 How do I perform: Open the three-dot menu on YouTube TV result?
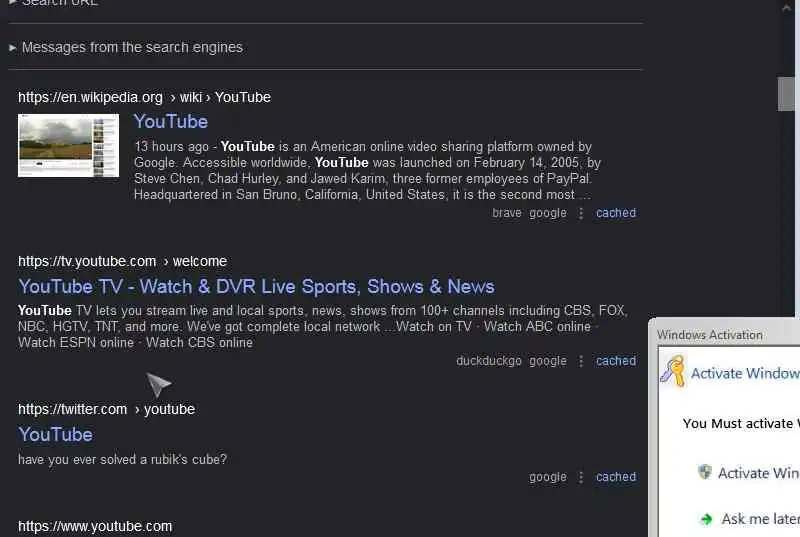coord(581,361)
